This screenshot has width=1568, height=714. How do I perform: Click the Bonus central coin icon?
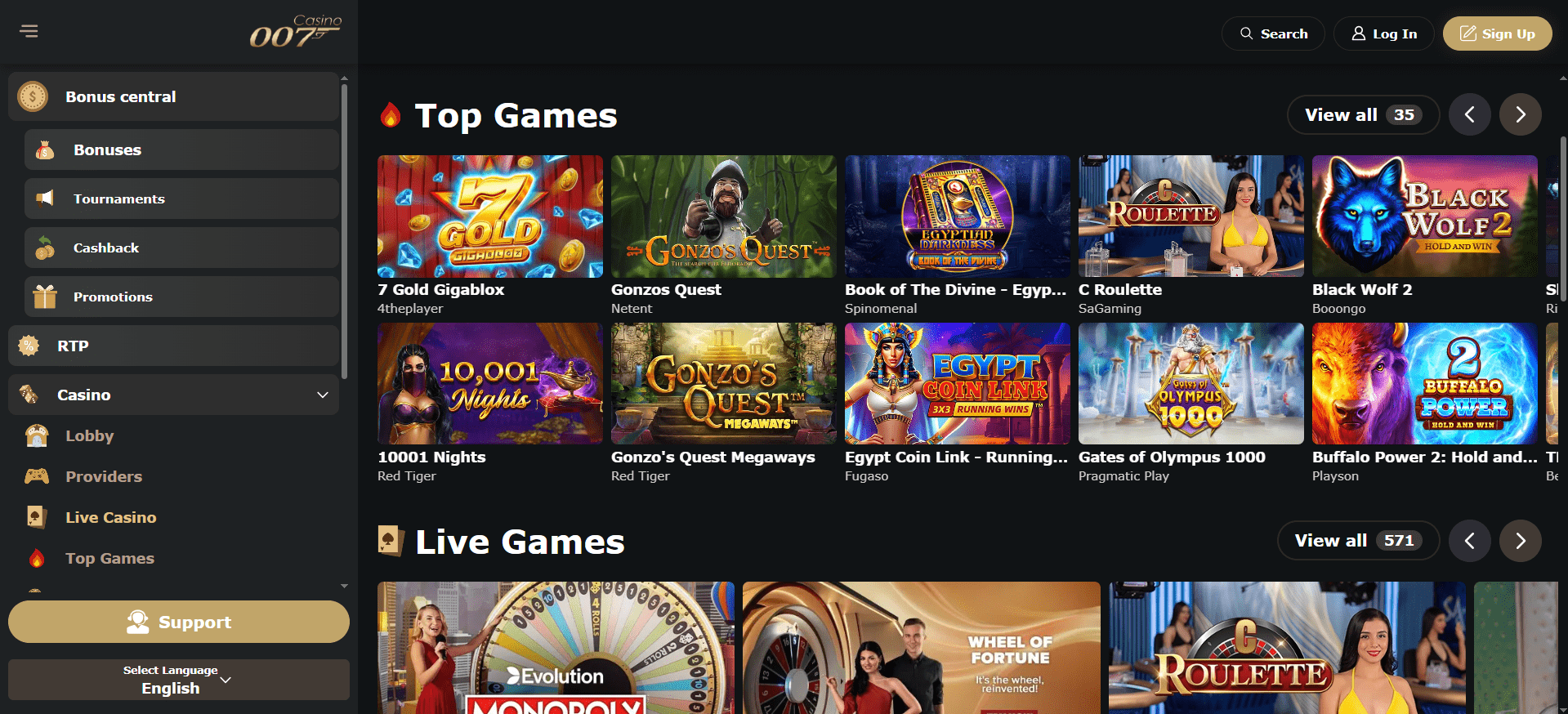[33, 96]
